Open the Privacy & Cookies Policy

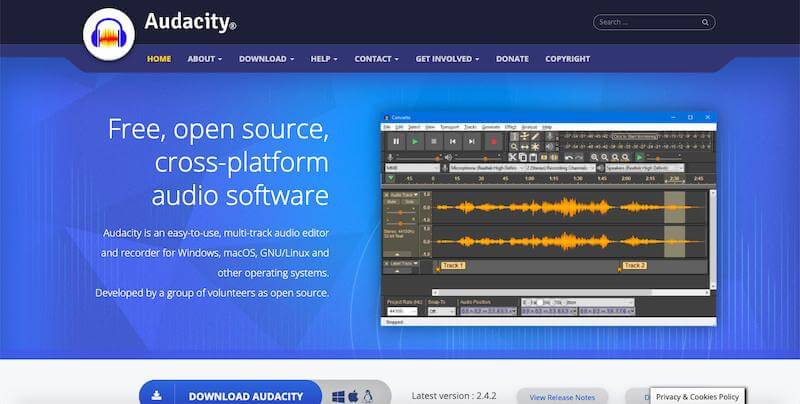[697, 396]
